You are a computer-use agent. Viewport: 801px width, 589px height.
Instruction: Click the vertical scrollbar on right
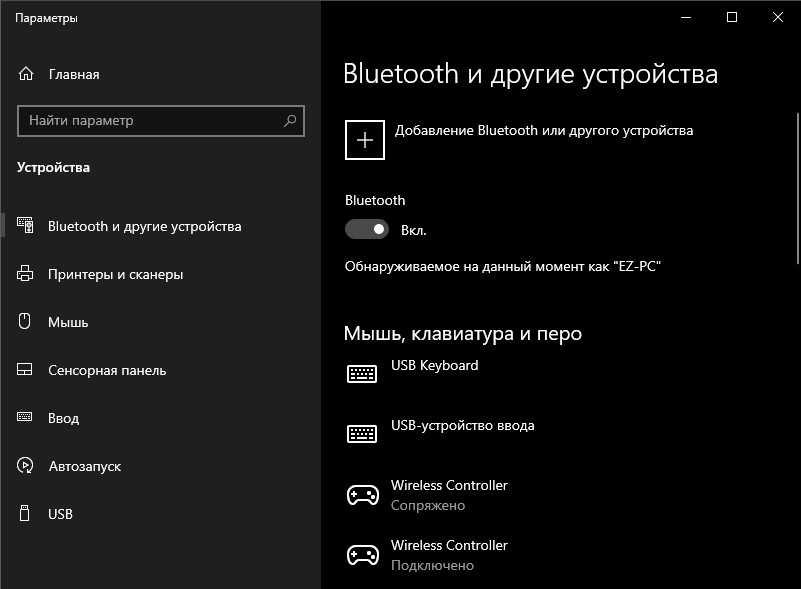pyautogui.click(x=797, y=189)
